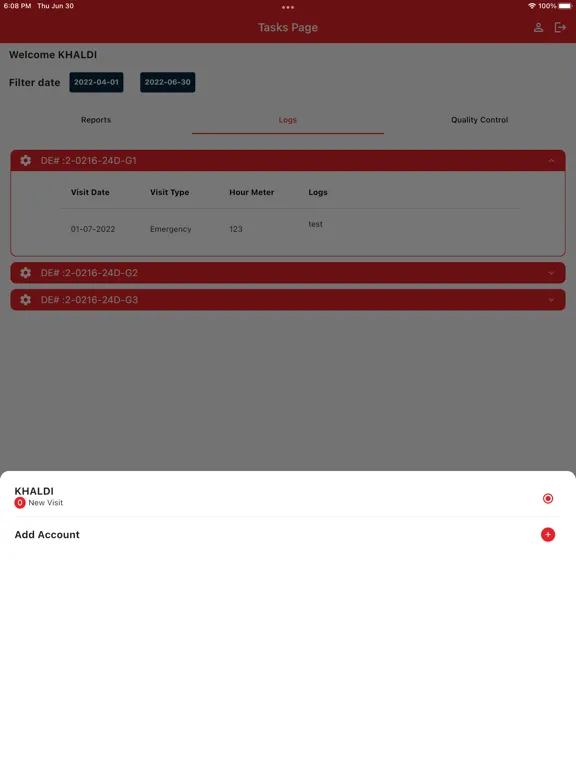Select the 'test' log entry
Image resolution: width=576 pixels, height=768 pixels.
coord(315,224)
